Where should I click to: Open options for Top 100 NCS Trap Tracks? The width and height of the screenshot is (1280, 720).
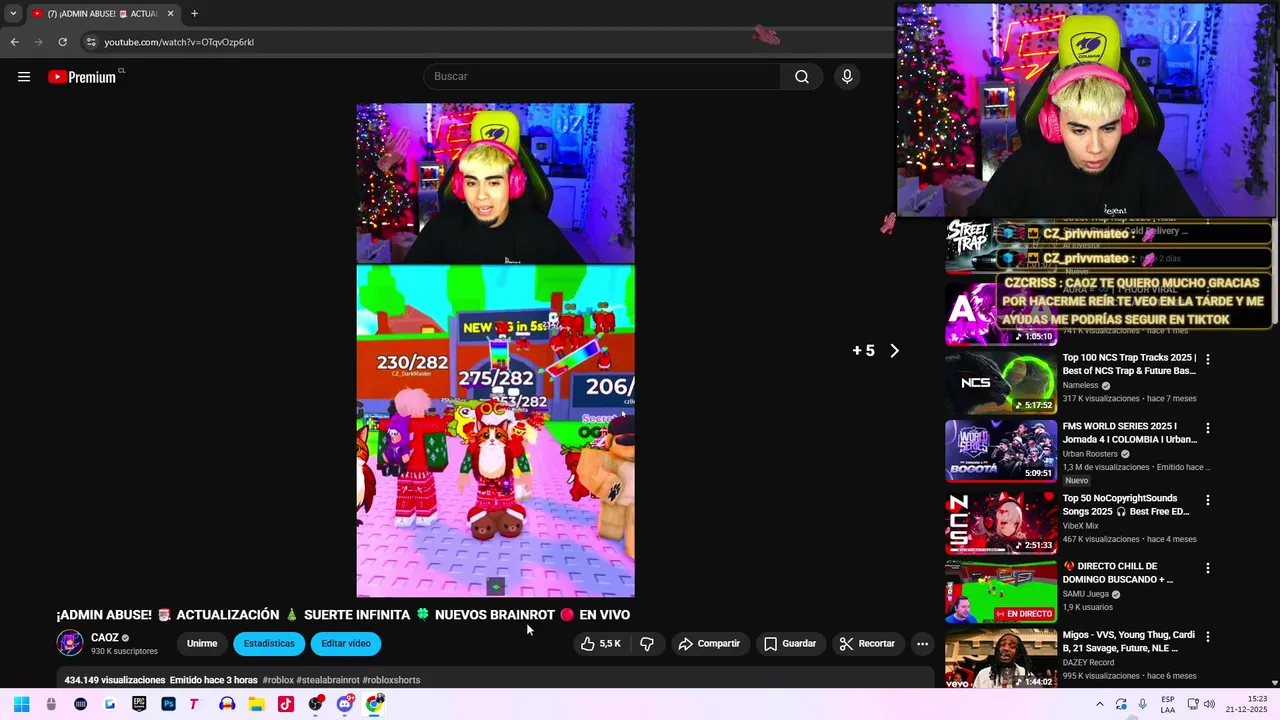click(x=1207, y=359)
